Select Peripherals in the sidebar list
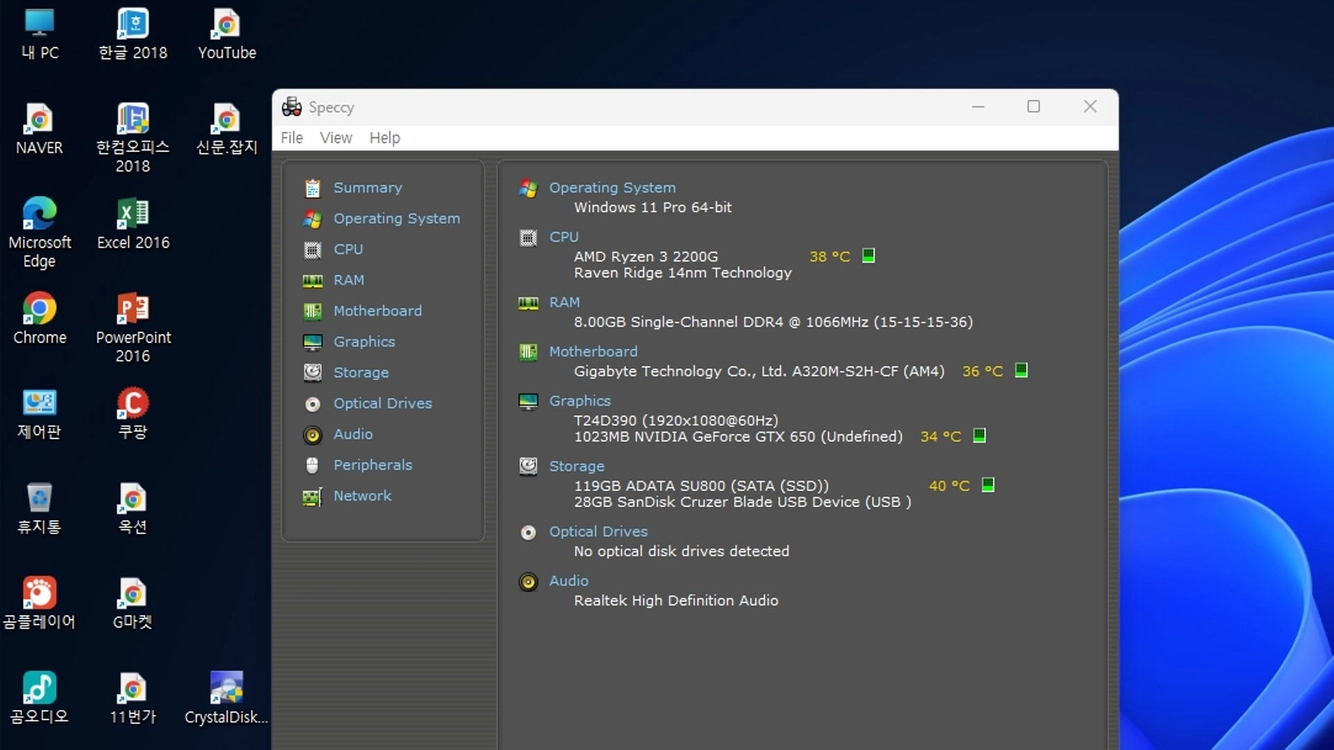The width and height of the screenshot is (1334, 750). 373,465
